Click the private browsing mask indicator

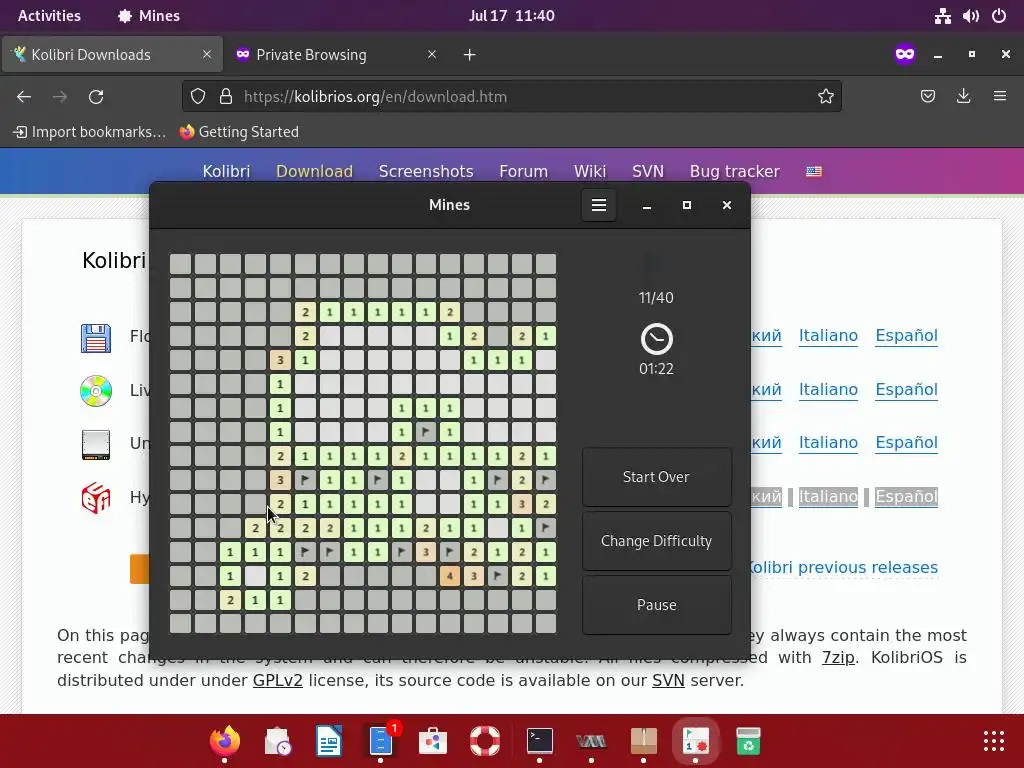[x=905, y=54]
